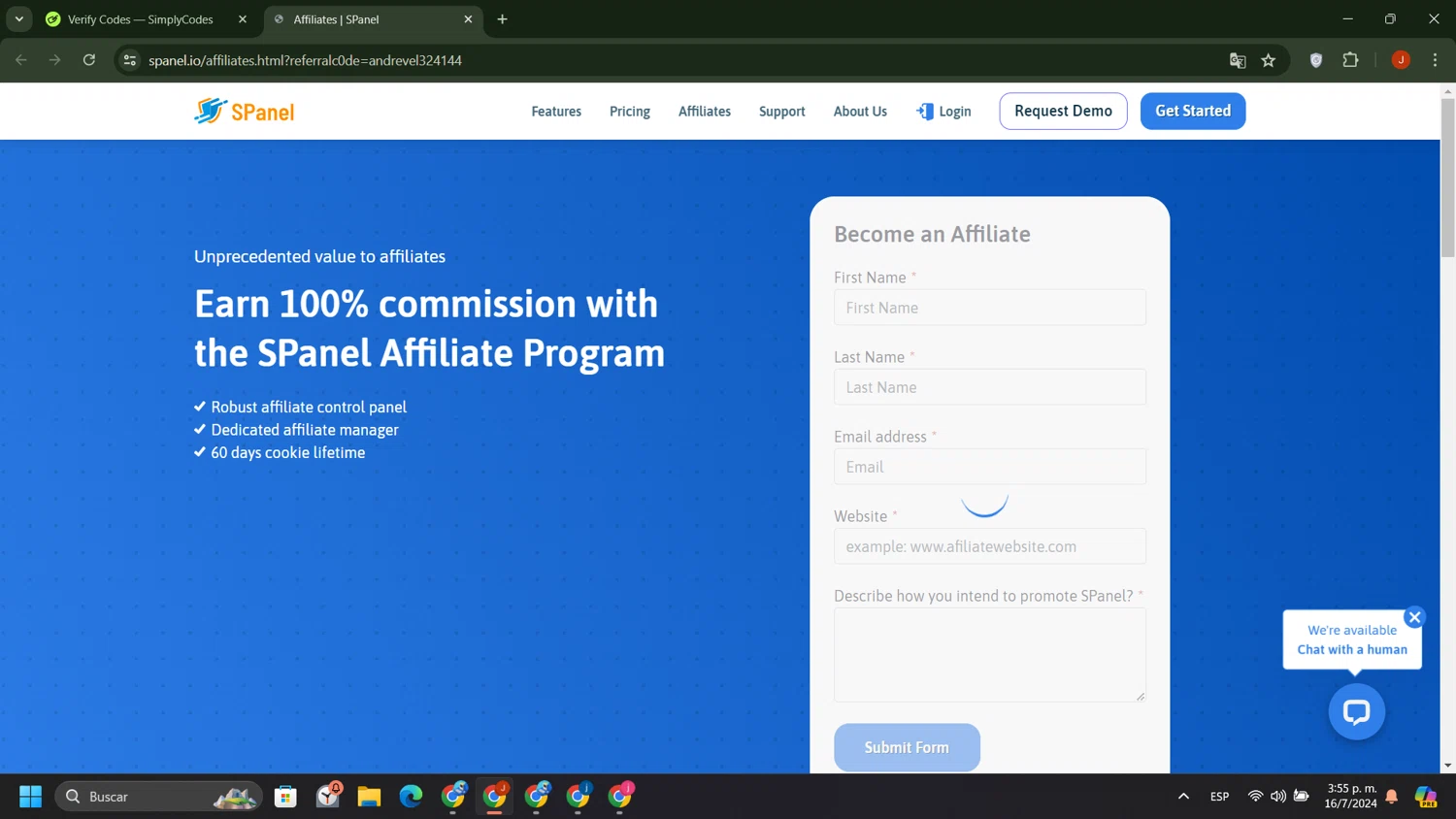Click the address bar URL
The height and width of the screenshot is (819, 1456).
tap(305, 60)
